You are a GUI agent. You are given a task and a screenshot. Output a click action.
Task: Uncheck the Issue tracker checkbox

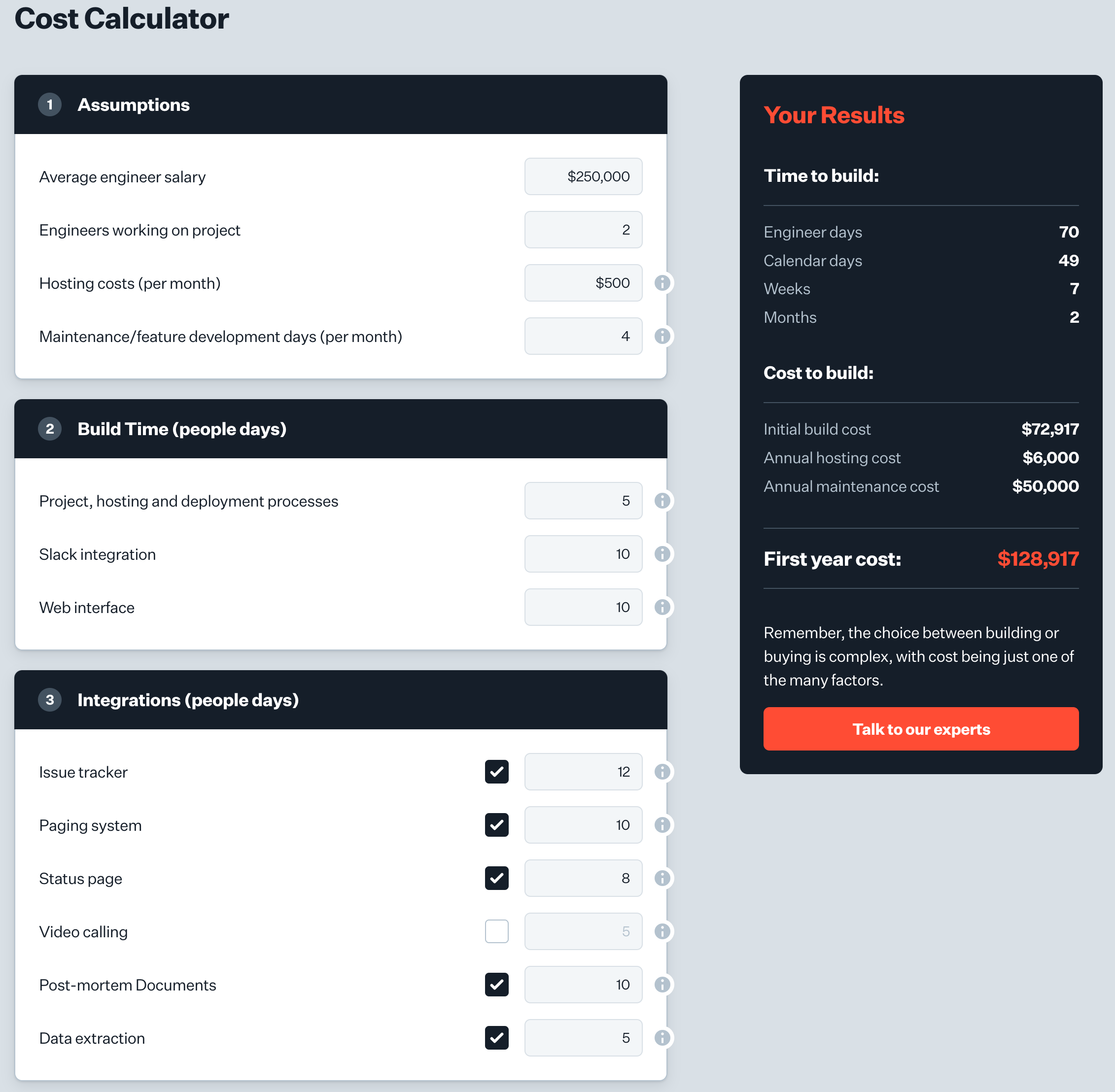tap(497, 772)
